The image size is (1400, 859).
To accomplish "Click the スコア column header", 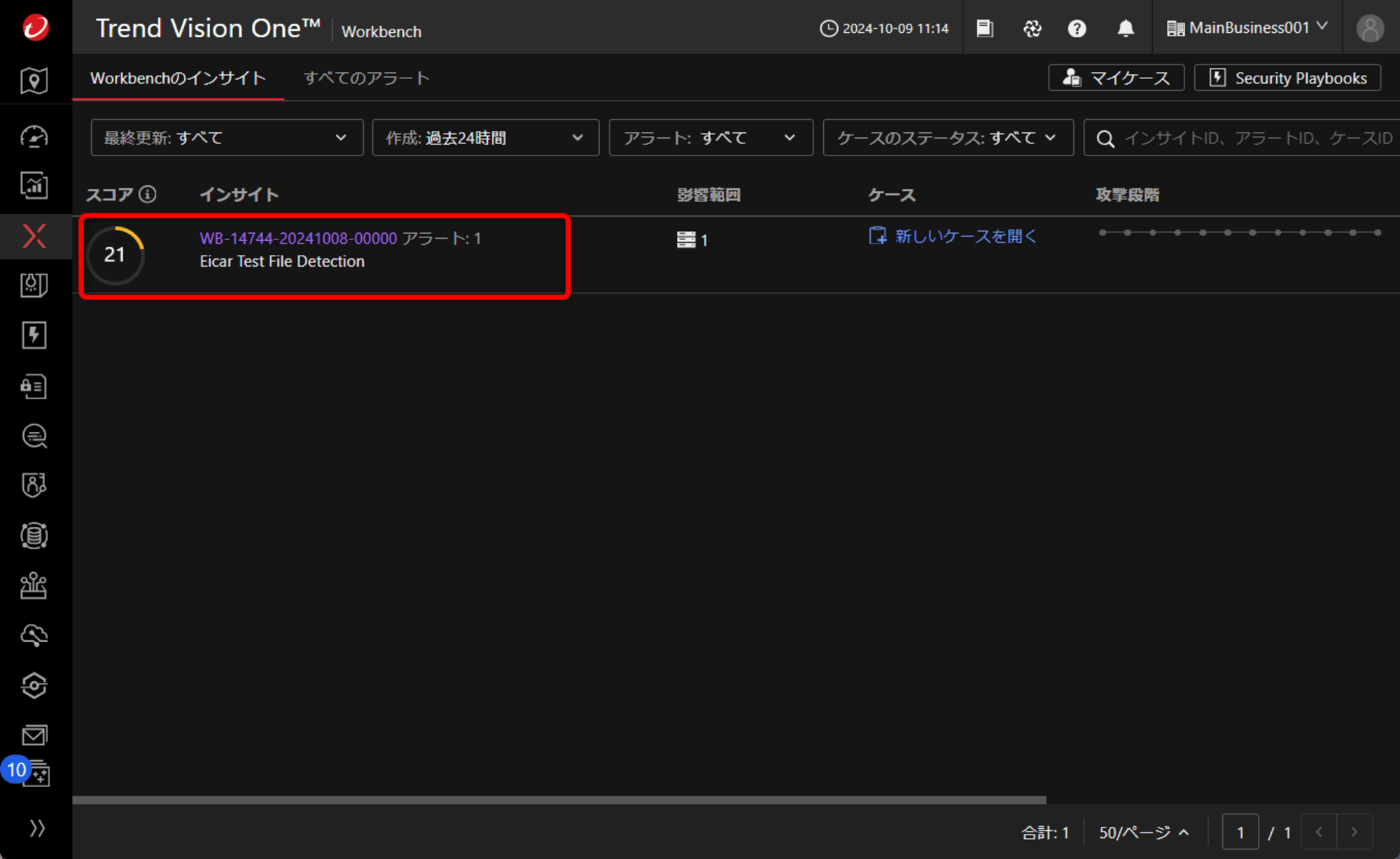I will click(109, 194).
